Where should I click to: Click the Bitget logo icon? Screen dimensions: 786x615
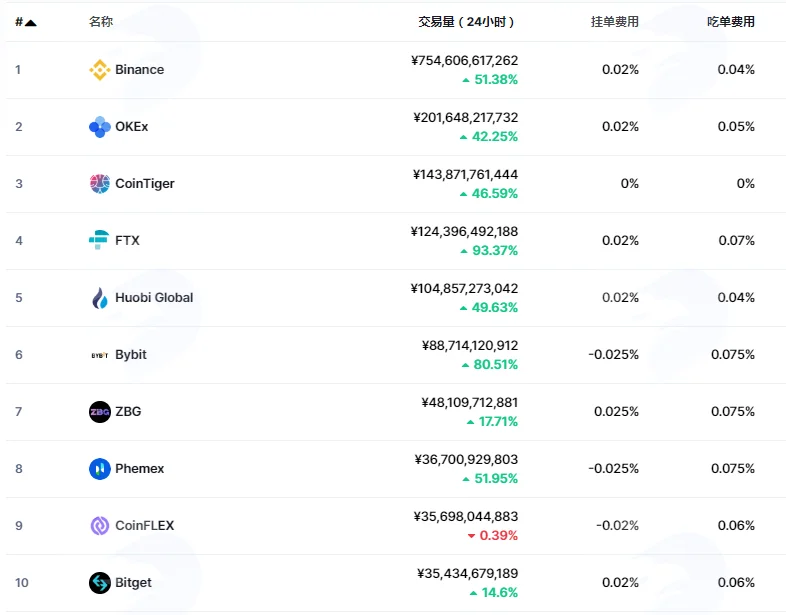100,583
